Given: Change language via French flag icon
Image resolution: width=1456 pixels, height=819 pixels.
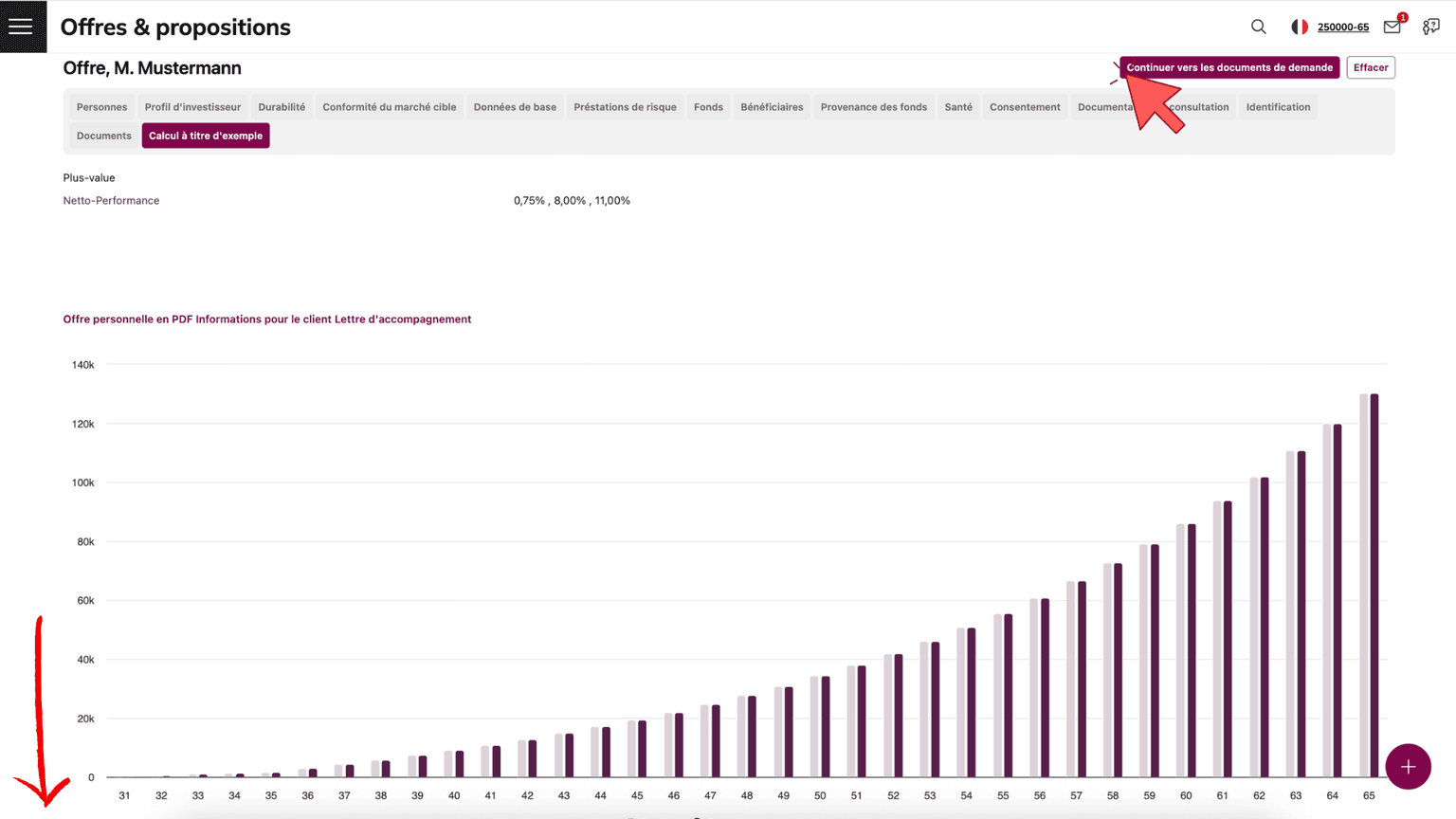Looking at the screenshot, I should pos(1300,27).
